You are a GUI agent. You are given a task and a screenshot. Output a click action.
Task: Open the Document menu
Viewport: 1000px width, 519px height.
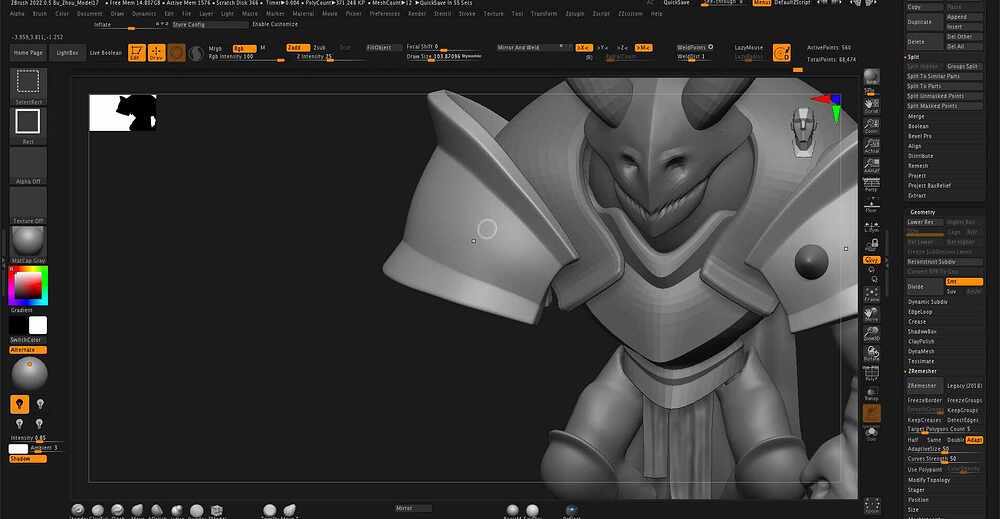[89, 13]
